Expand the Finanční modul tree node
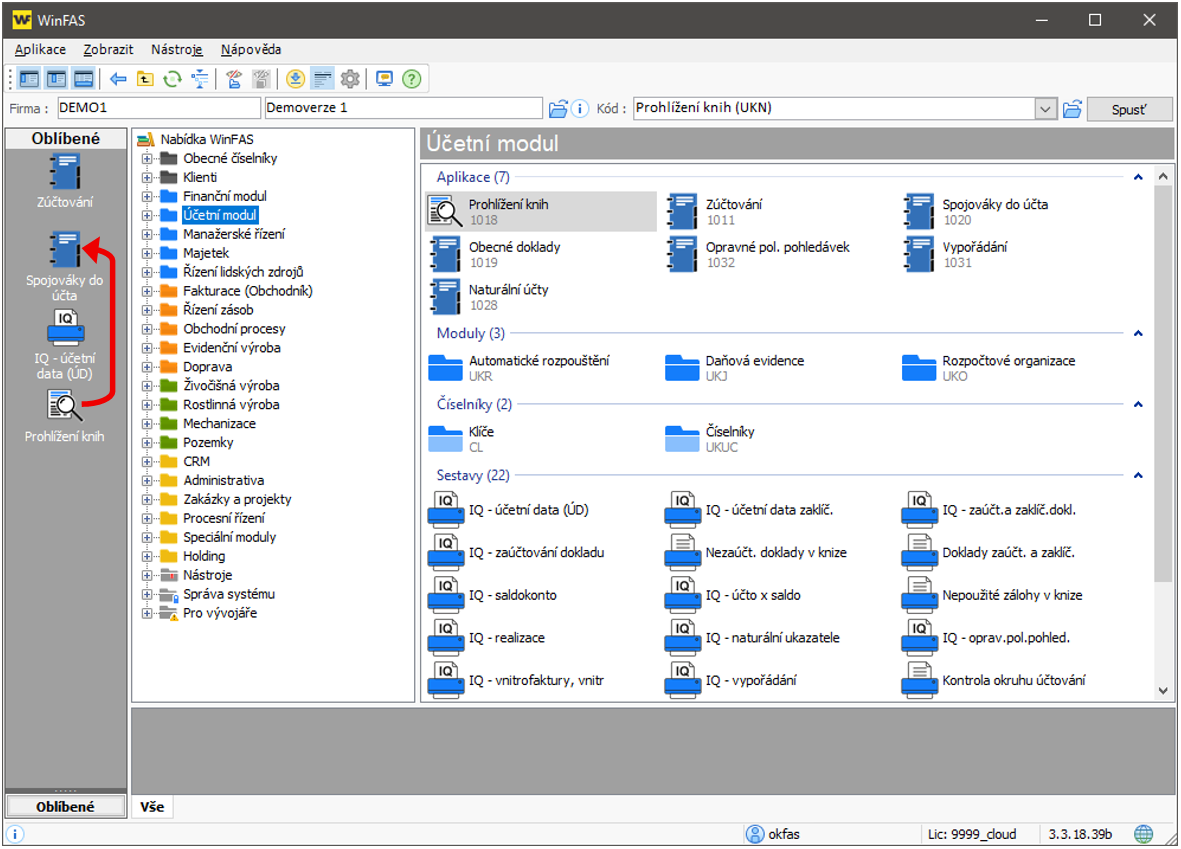1181x849 pixels. pyautogui.click(x=147, y=196)
